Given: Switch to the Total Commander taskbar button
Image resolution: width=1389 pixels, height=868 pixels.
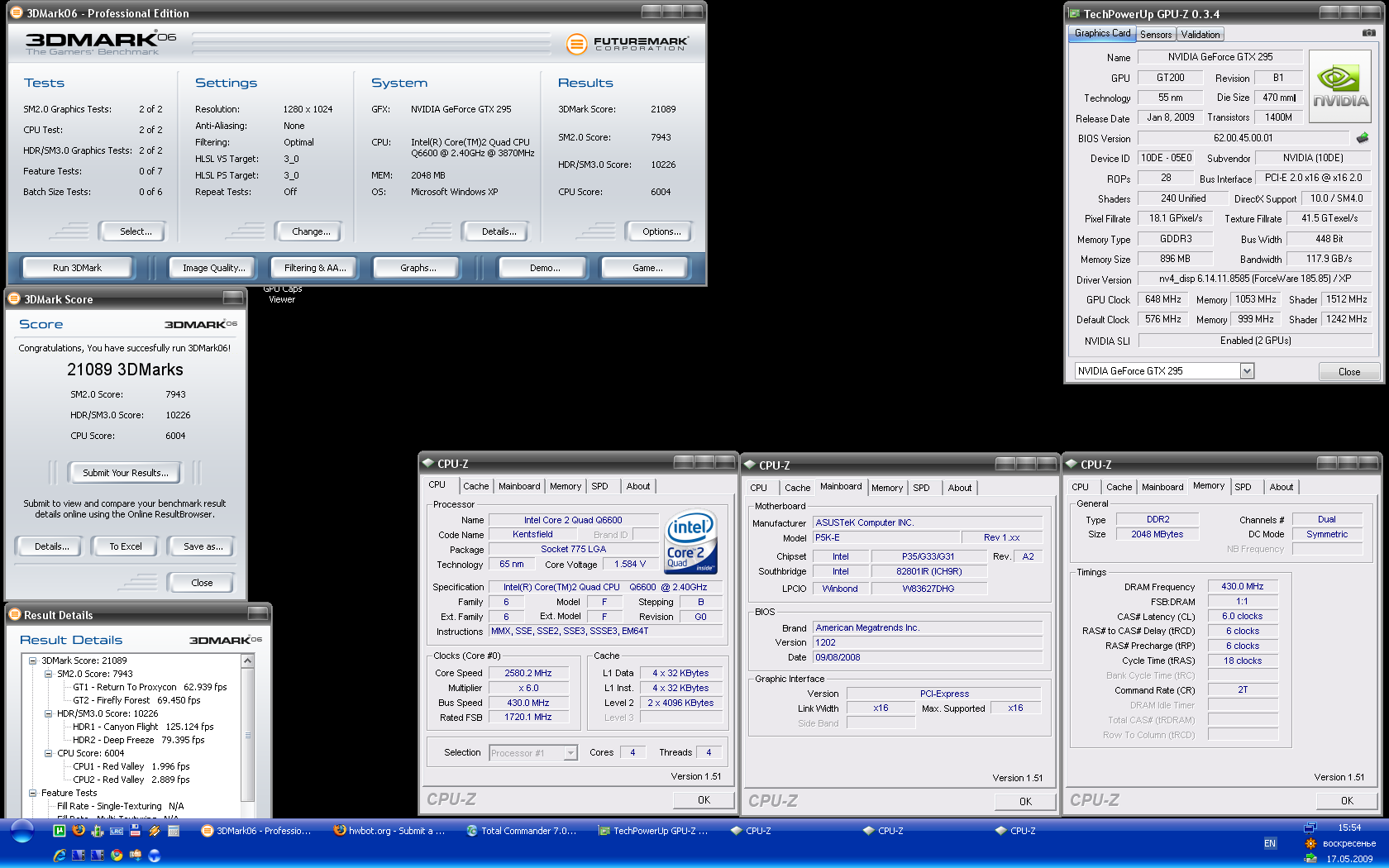Looking at the screenshot, I should coord(522,831).
